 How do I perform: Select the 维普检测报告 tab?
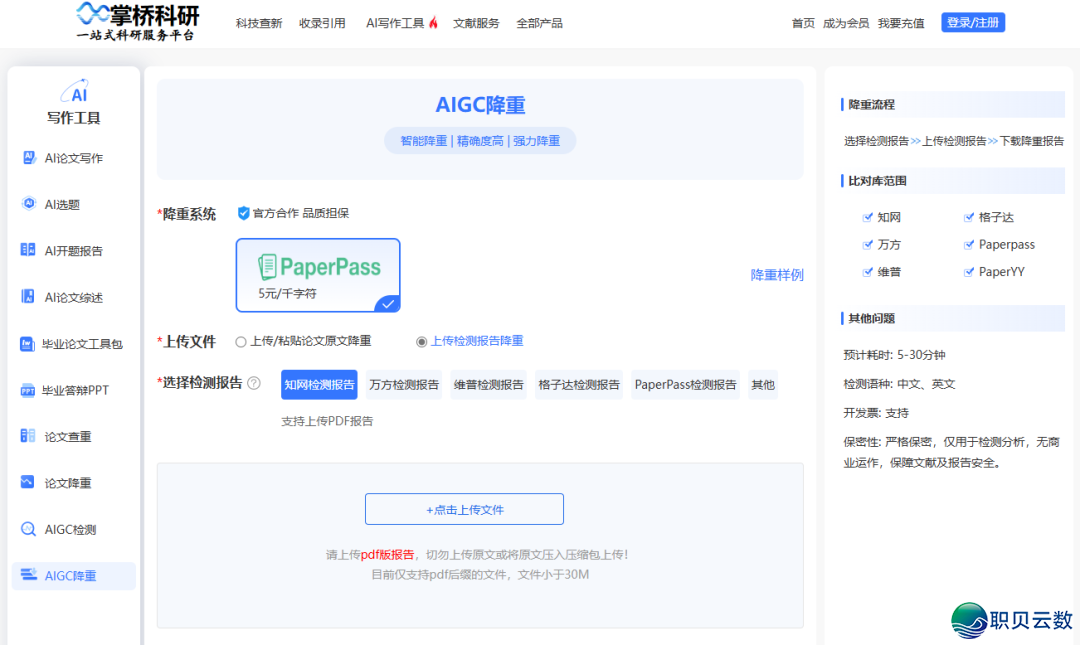[x=488, y=385]
